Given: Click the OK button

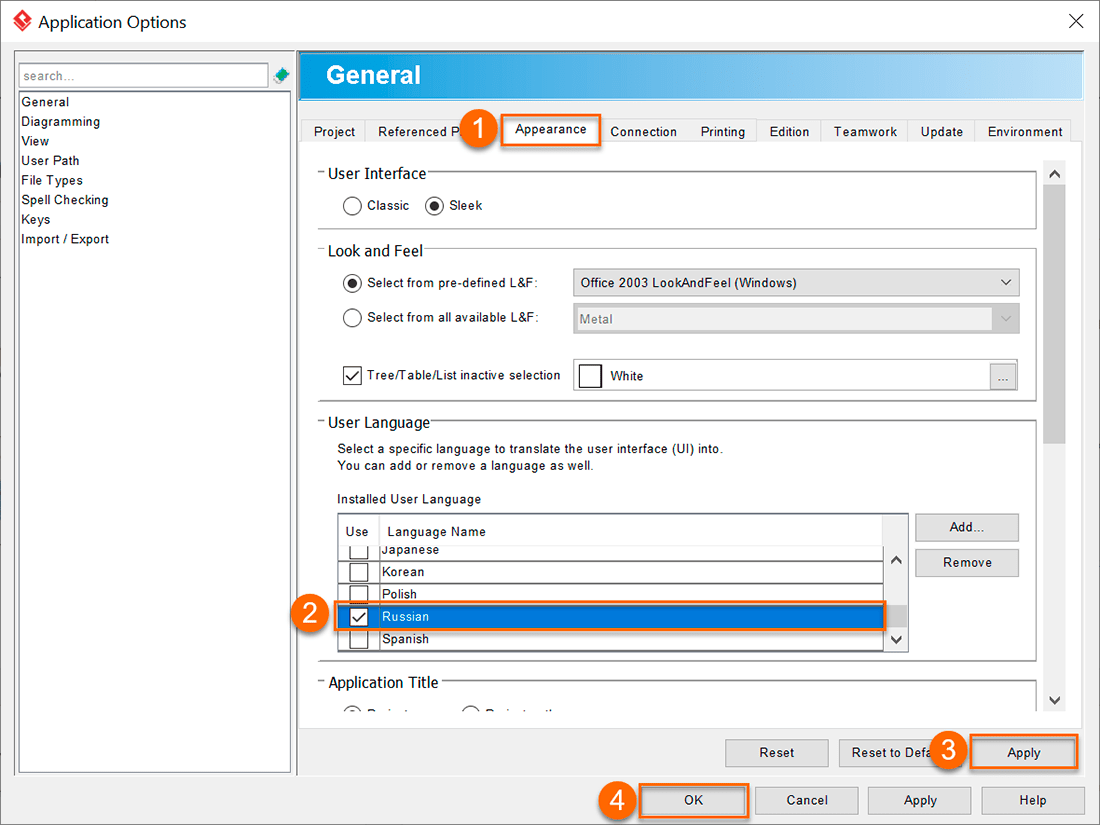Looking at the screenshot, I should [693, 800].
